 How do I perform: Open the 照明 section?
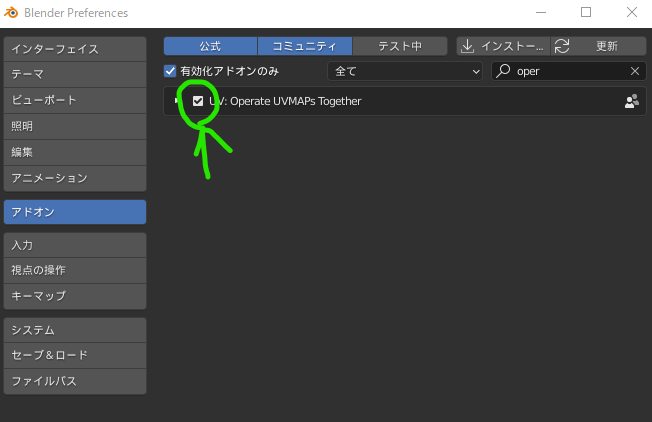click(75, 126)
